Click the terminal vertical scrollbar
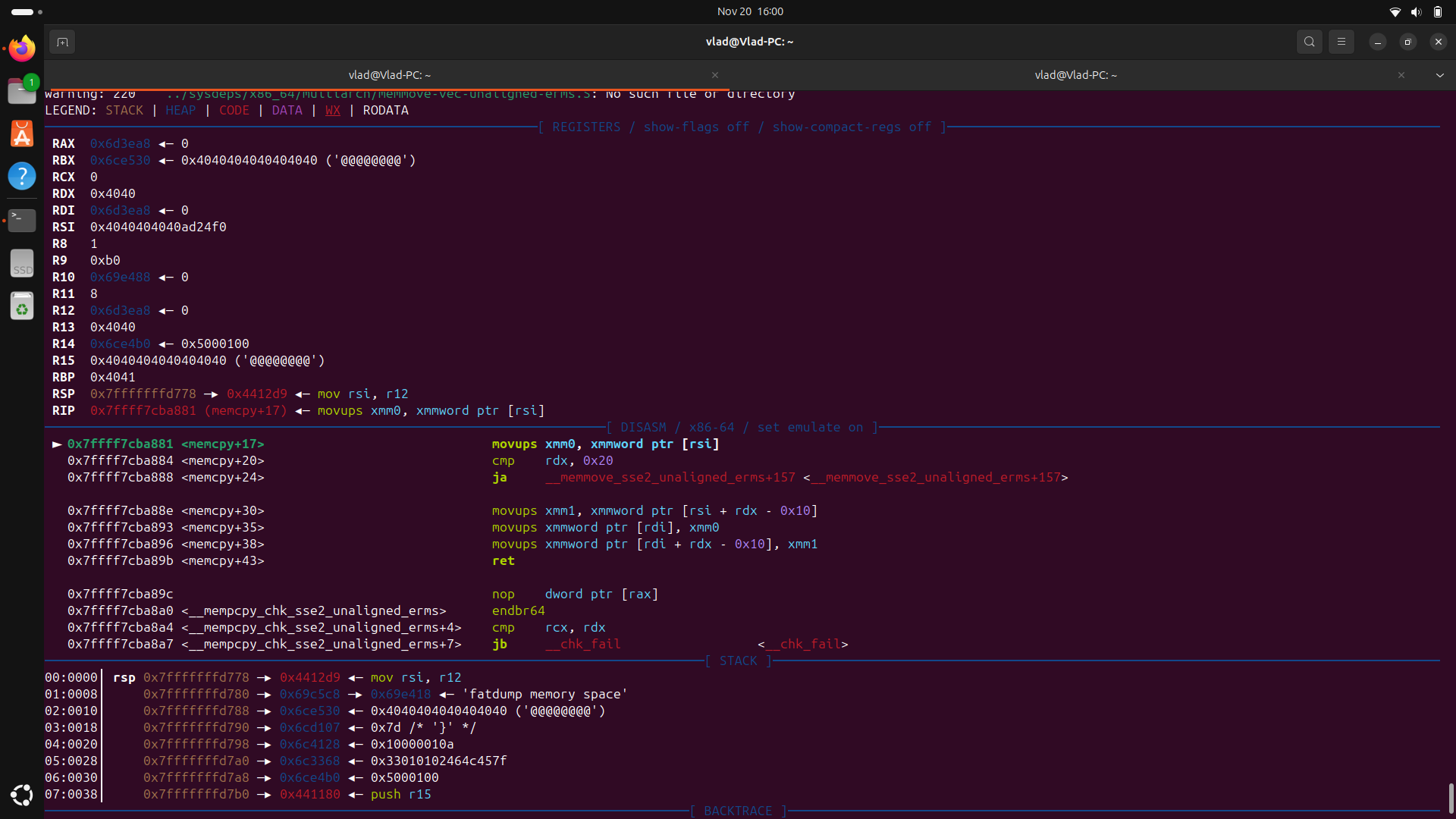 pos(1450,798)
